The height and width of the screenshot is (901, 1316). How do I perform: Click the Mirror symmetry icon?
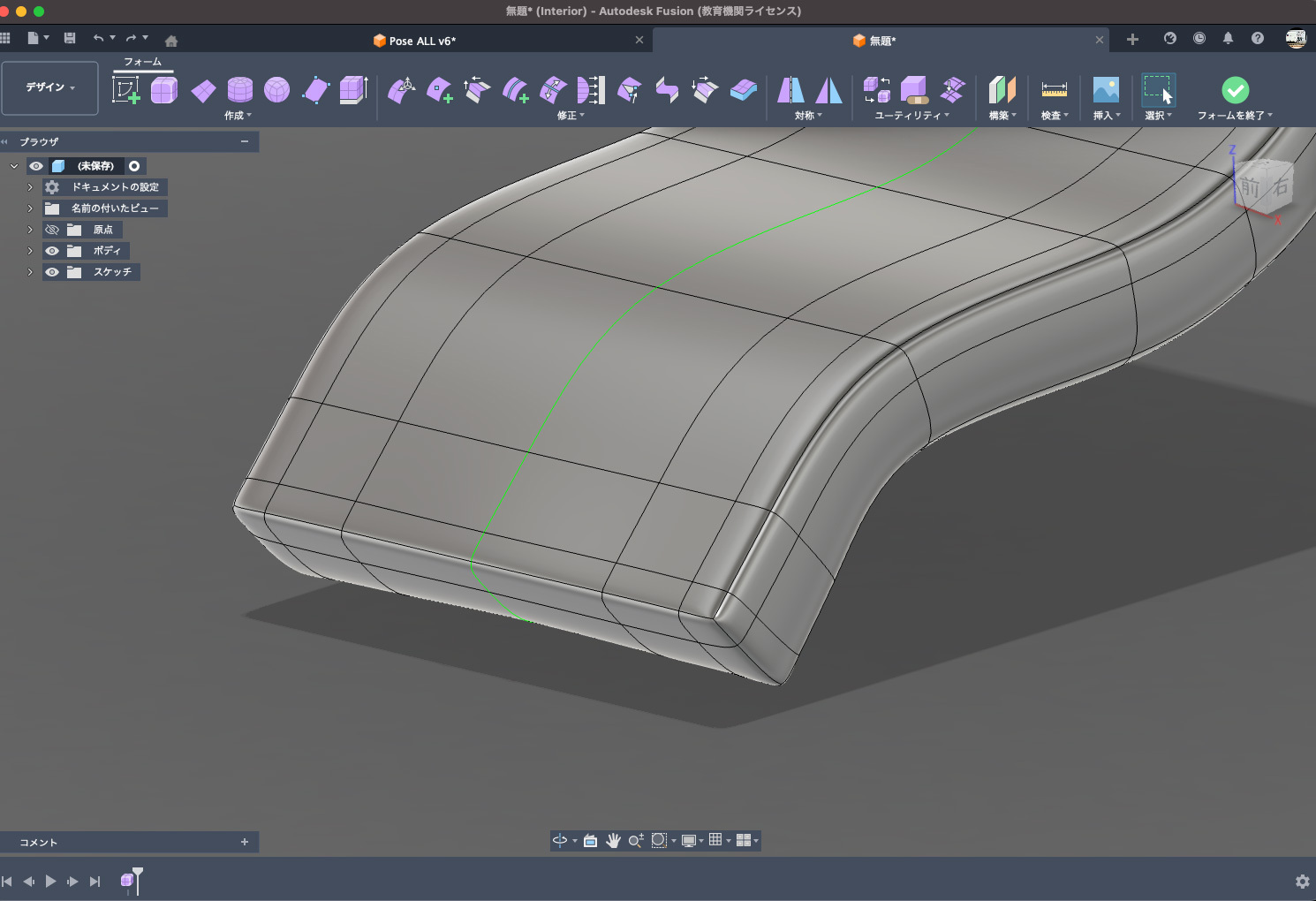coord(790,90)
